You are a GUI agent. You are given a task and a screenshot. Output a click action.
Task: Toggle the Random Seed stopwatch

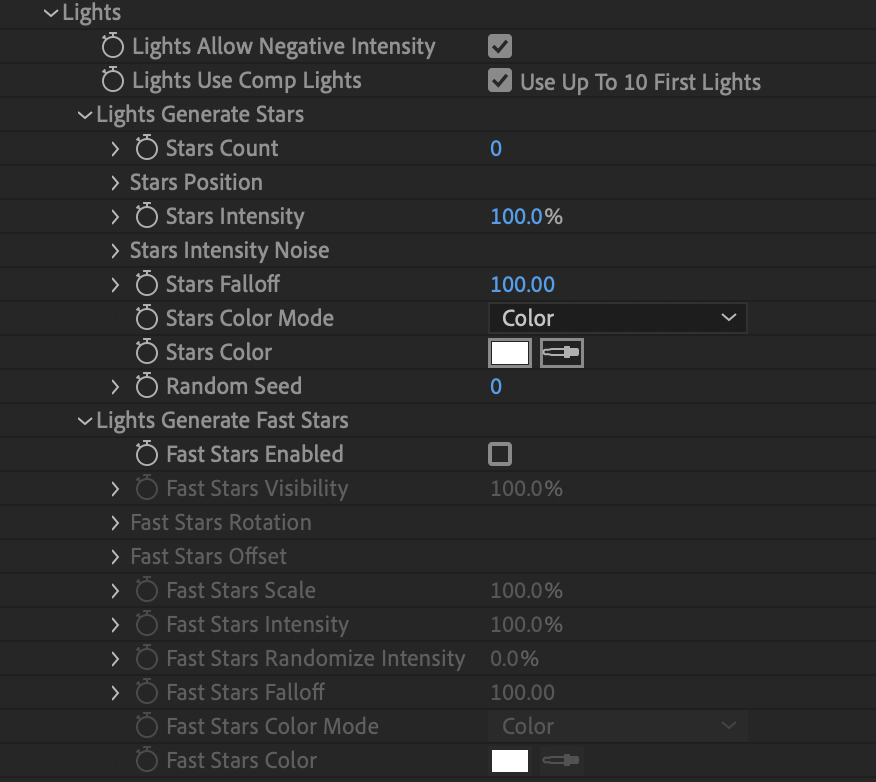point(146,386)
